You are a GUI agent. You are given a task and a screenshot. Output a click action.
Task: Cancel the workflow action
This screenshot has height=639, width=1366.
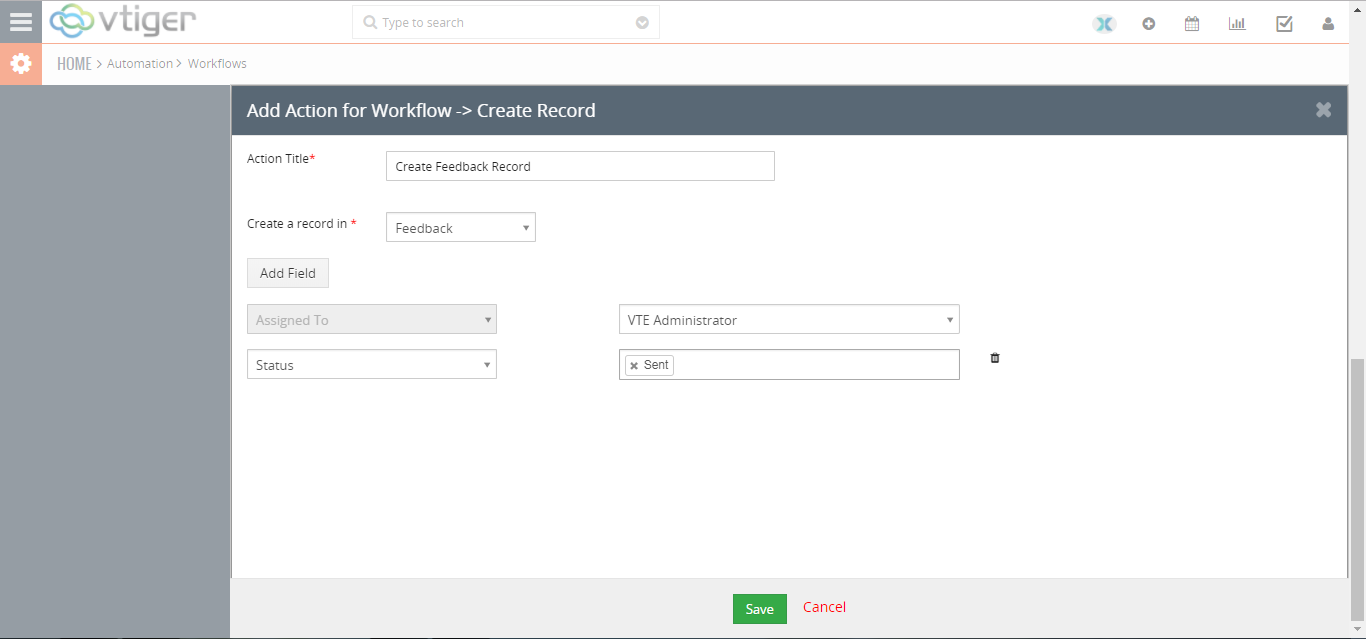(824, 607)
